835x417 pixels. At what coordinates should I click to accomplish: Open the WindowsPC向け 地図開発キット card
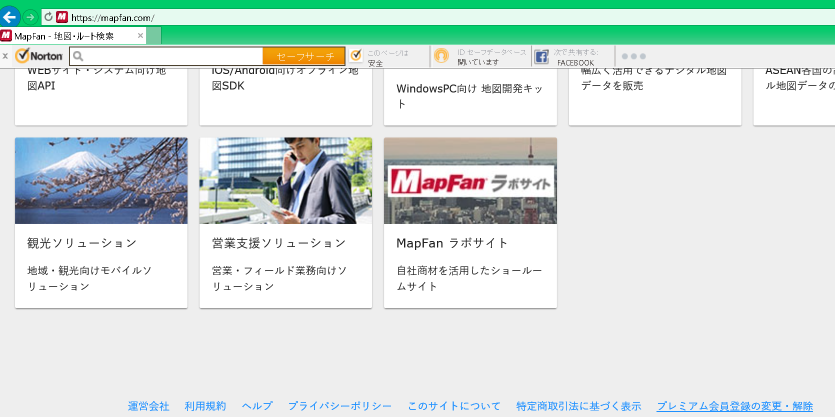(470, 96)
